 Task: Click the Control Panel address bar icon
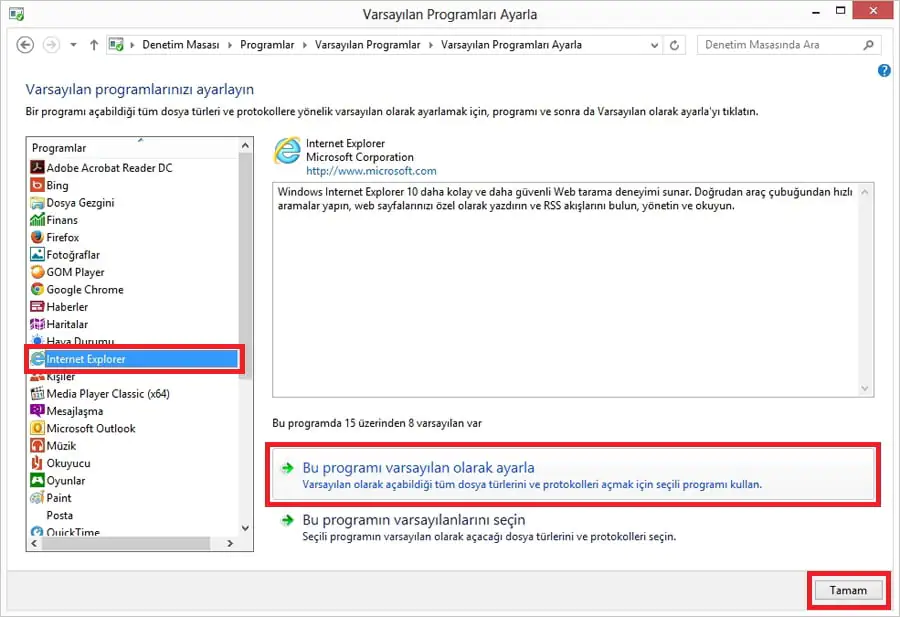pos(117,45)
